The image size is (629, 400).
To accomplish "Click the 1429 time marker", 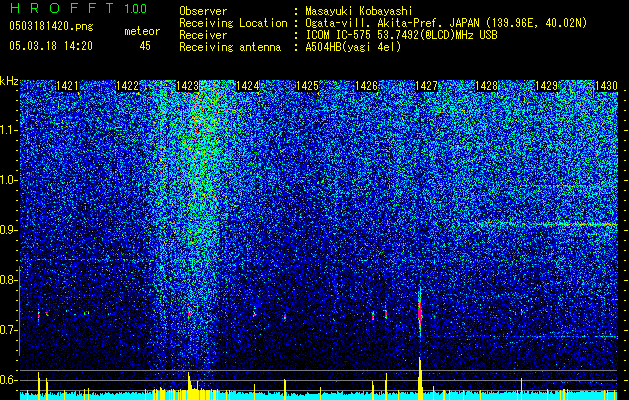I will (x=546, y=86).
